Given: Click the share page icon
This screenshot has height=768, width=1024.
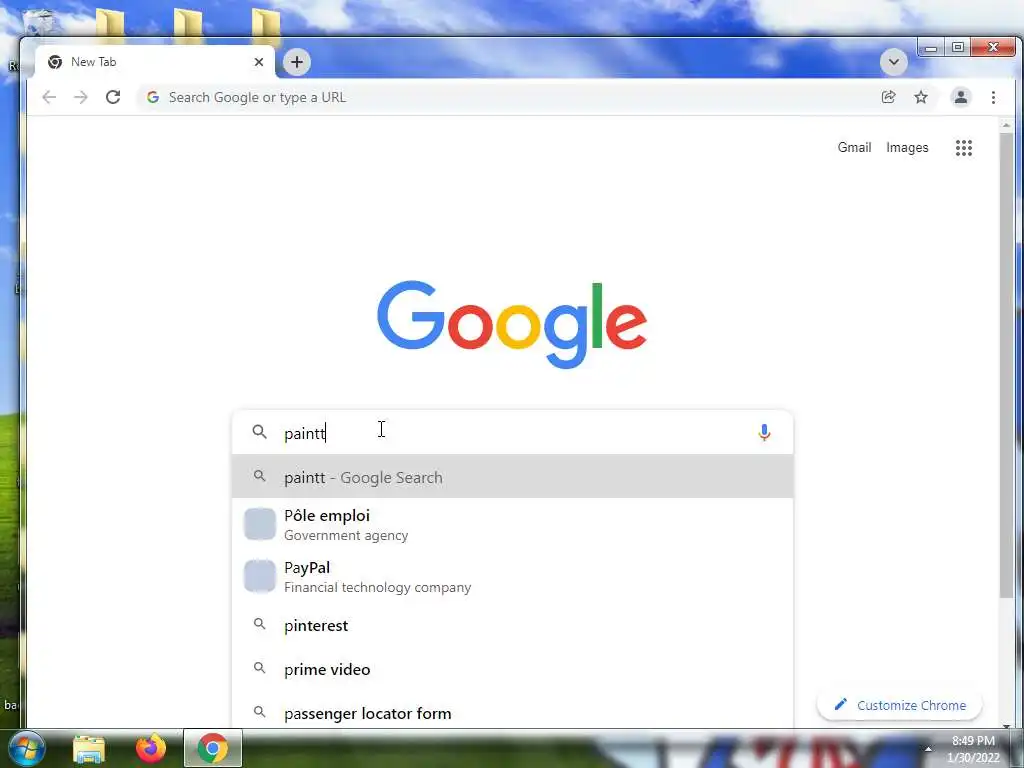Looking at the screenshot, I should tap(888, 97).
